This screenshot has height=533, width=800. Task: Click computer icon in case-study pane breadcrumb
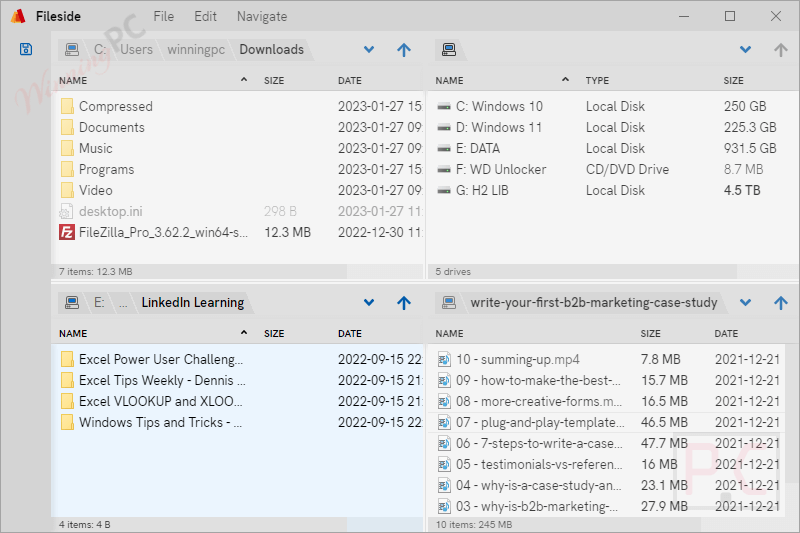pos(449,302)
